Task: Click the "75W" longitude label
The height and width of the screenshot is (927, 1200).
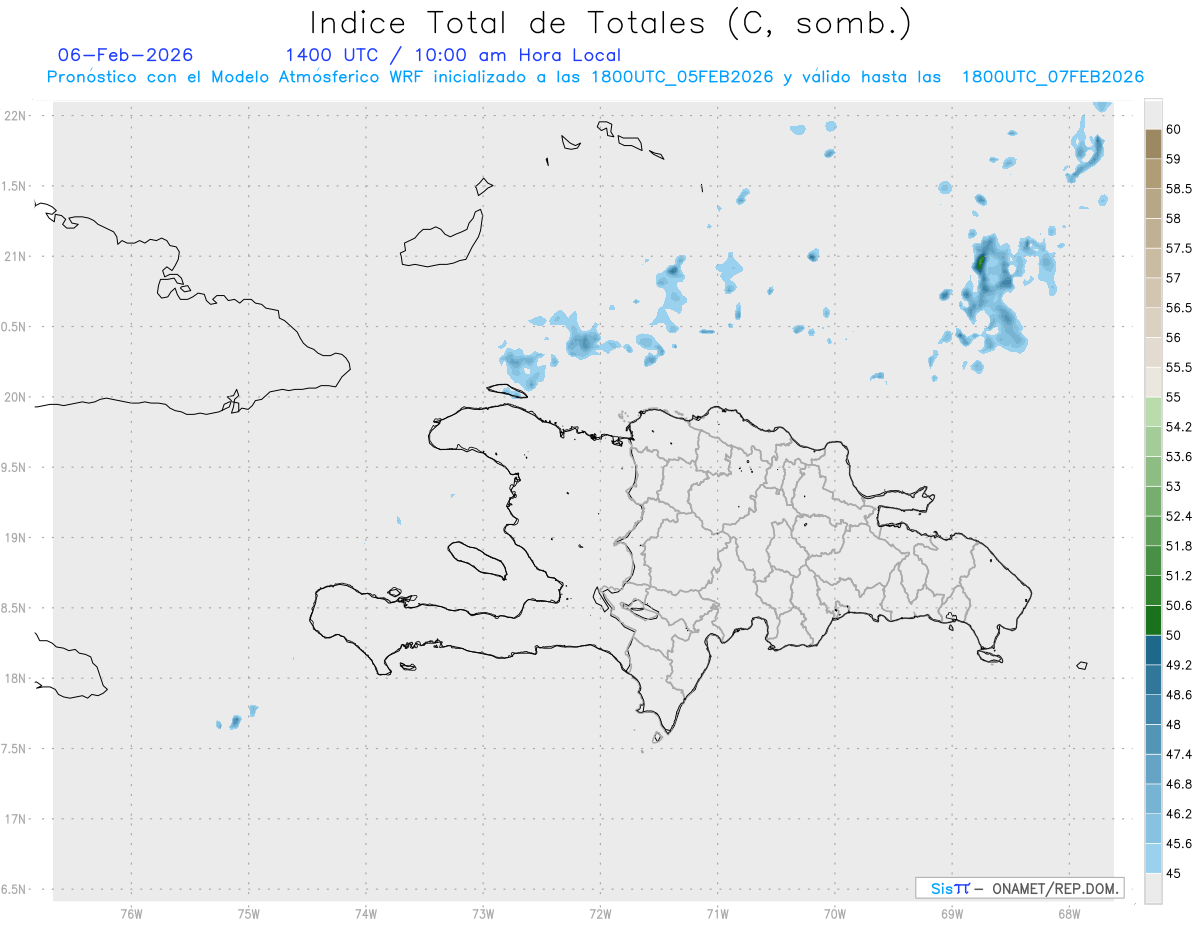Action: tap(249, 913)
